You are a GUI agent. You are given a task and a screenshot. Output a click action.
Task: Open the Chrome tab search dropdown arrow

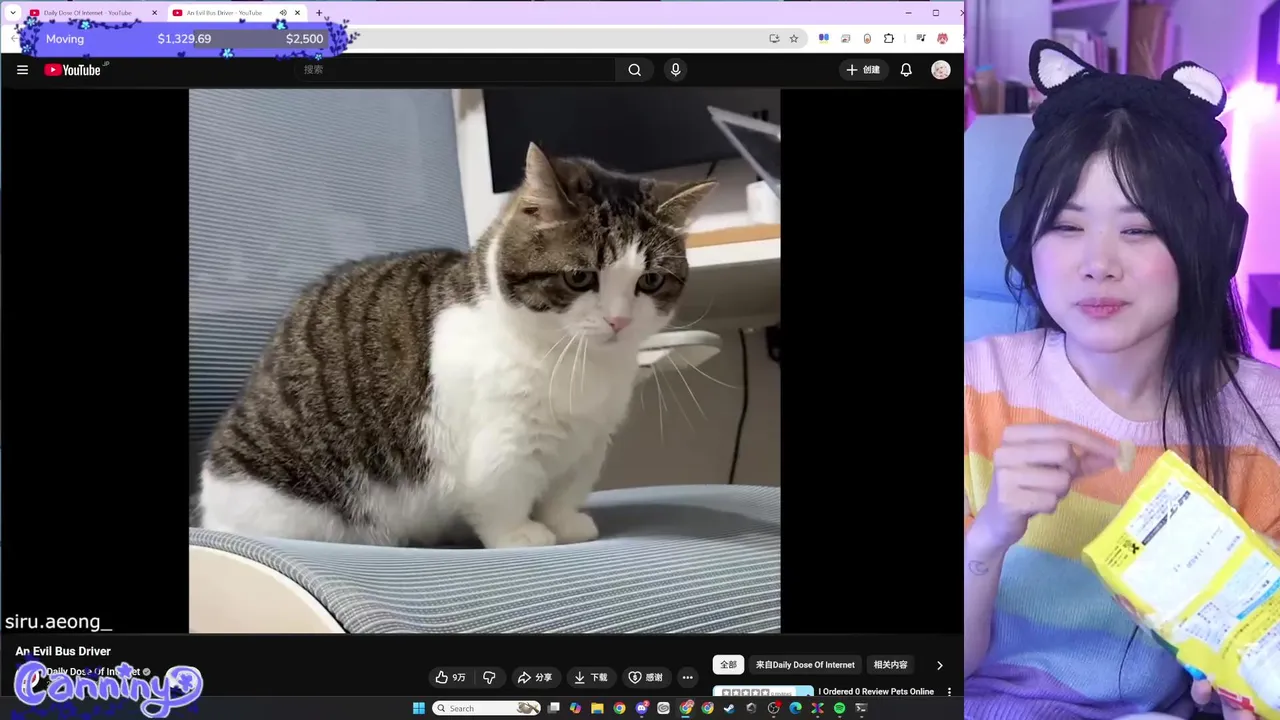[13, 13]
